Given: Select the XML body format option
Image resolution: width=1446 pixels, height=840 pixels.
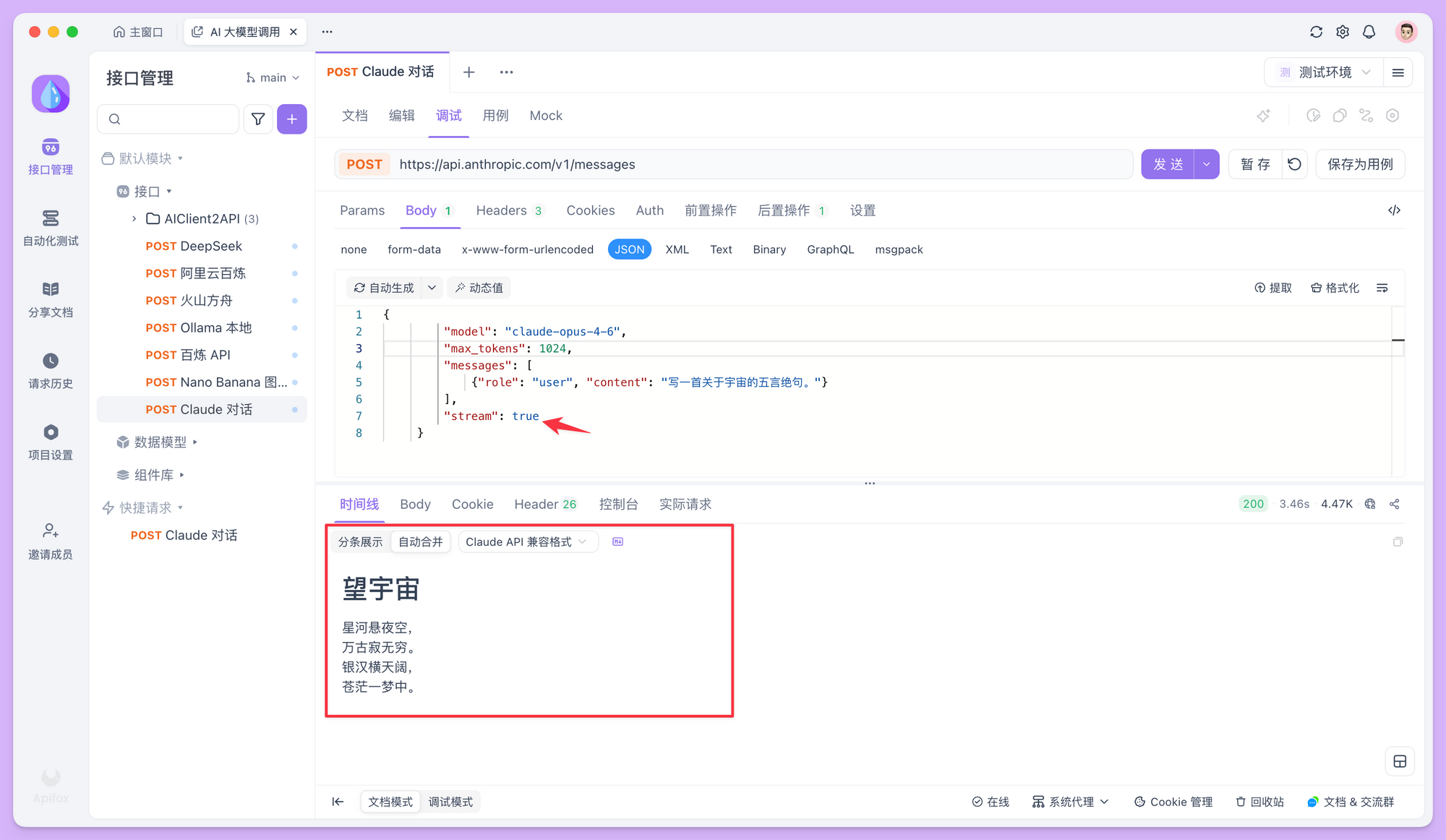Looking at the screenshot, I should coord(677,249).
